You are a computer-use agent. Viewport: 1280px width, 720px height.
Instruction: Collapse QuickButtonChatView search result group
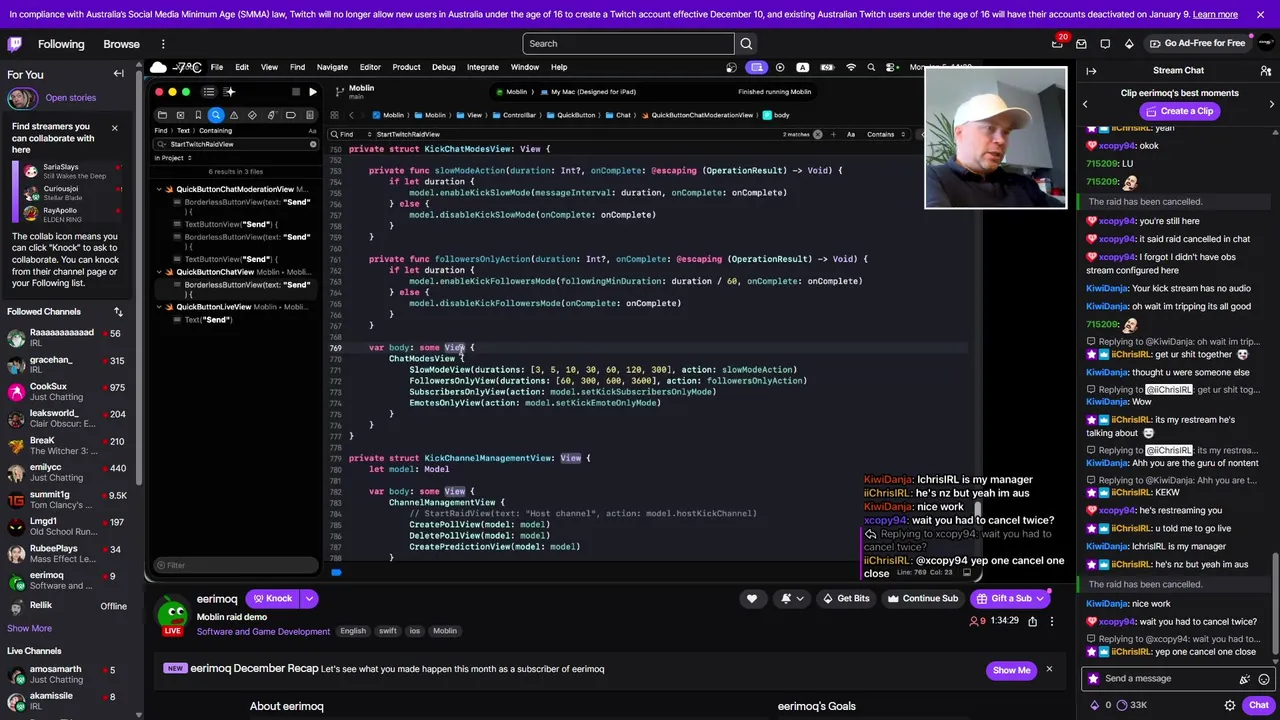point(158,272)
